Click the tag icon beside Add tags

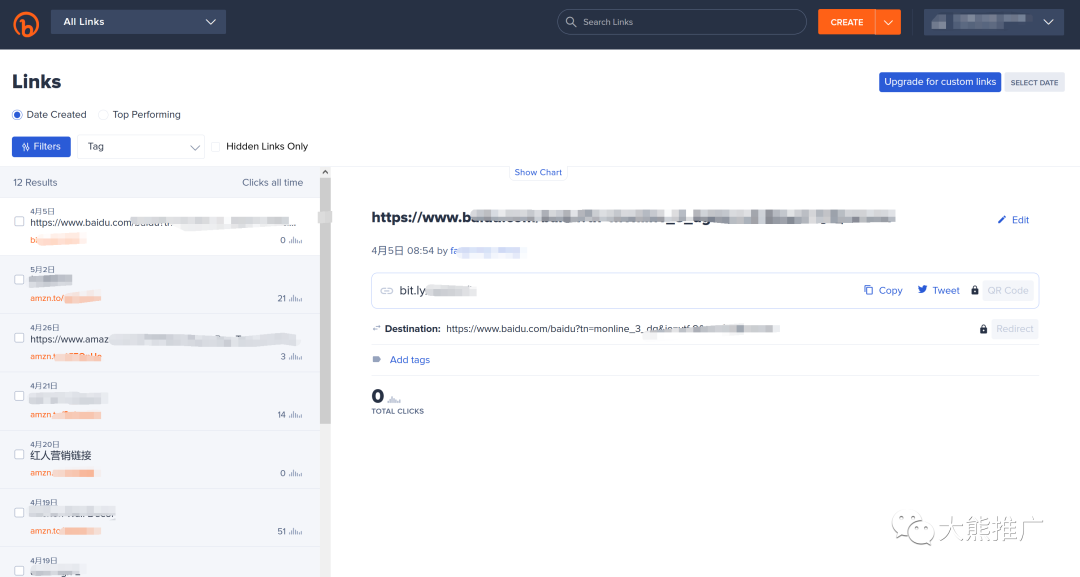click(x=377, y=359)
